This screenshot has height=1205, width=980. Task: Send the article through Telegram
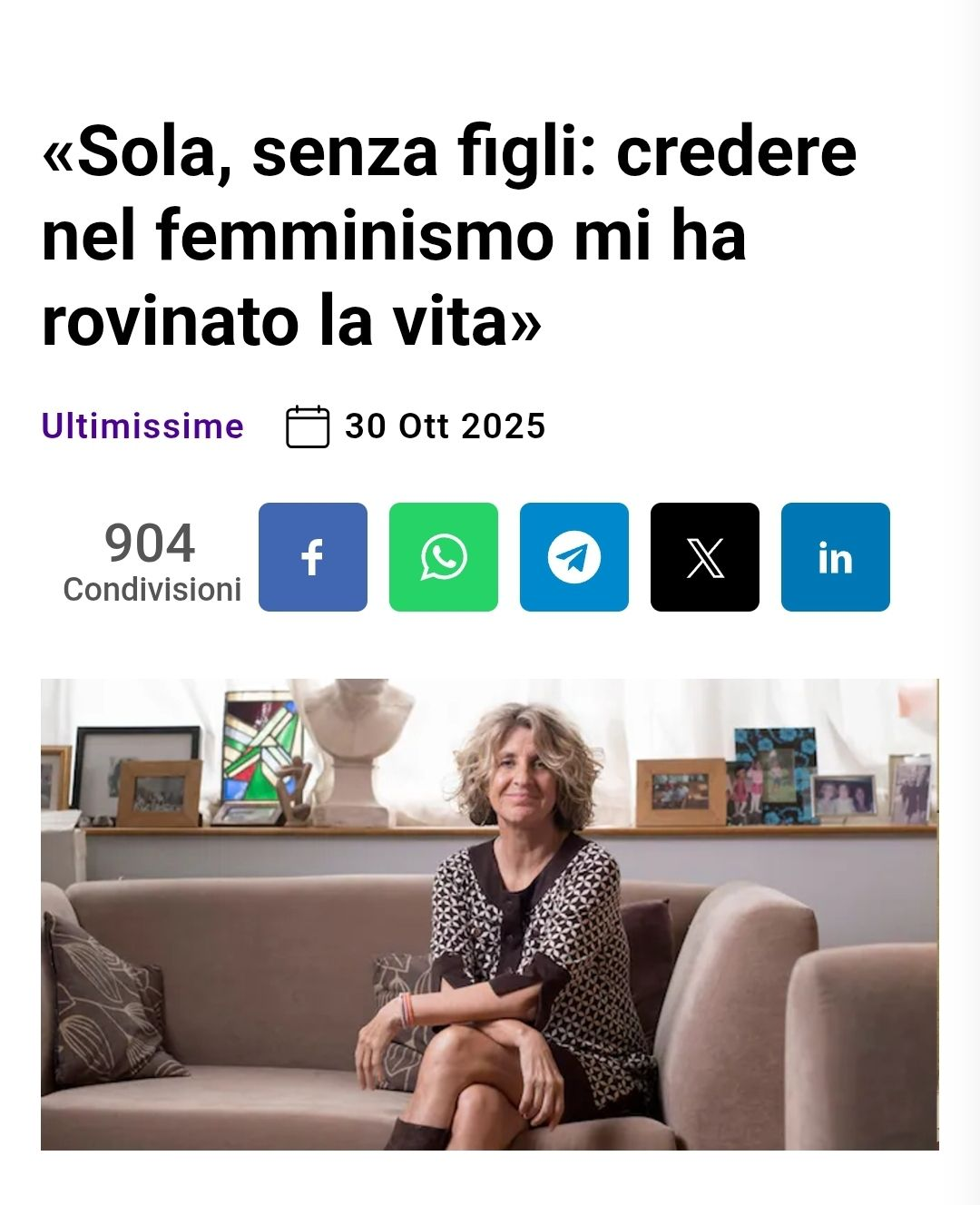click(574, 556)
